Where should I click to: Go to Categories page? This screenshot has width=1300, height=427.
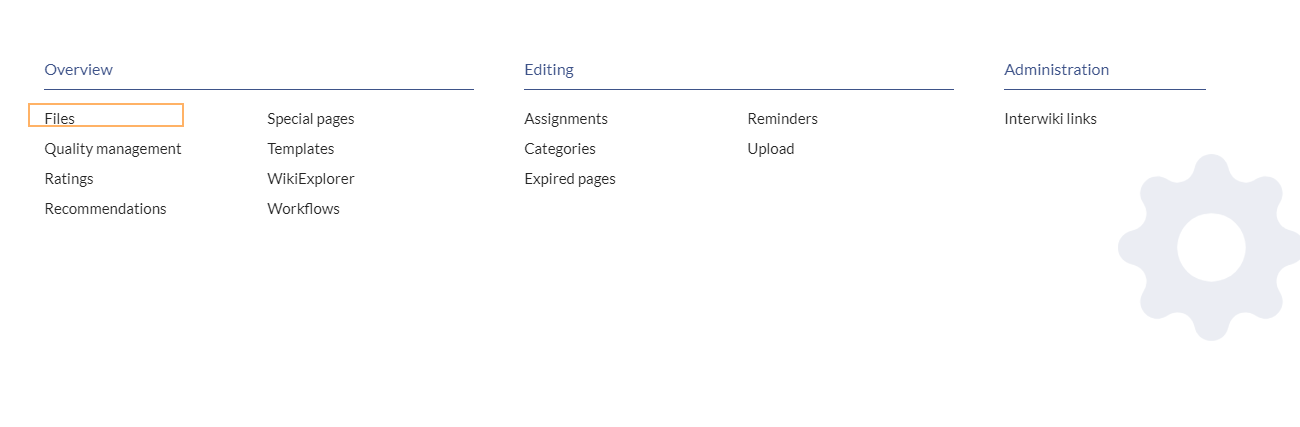coord(560,148)
